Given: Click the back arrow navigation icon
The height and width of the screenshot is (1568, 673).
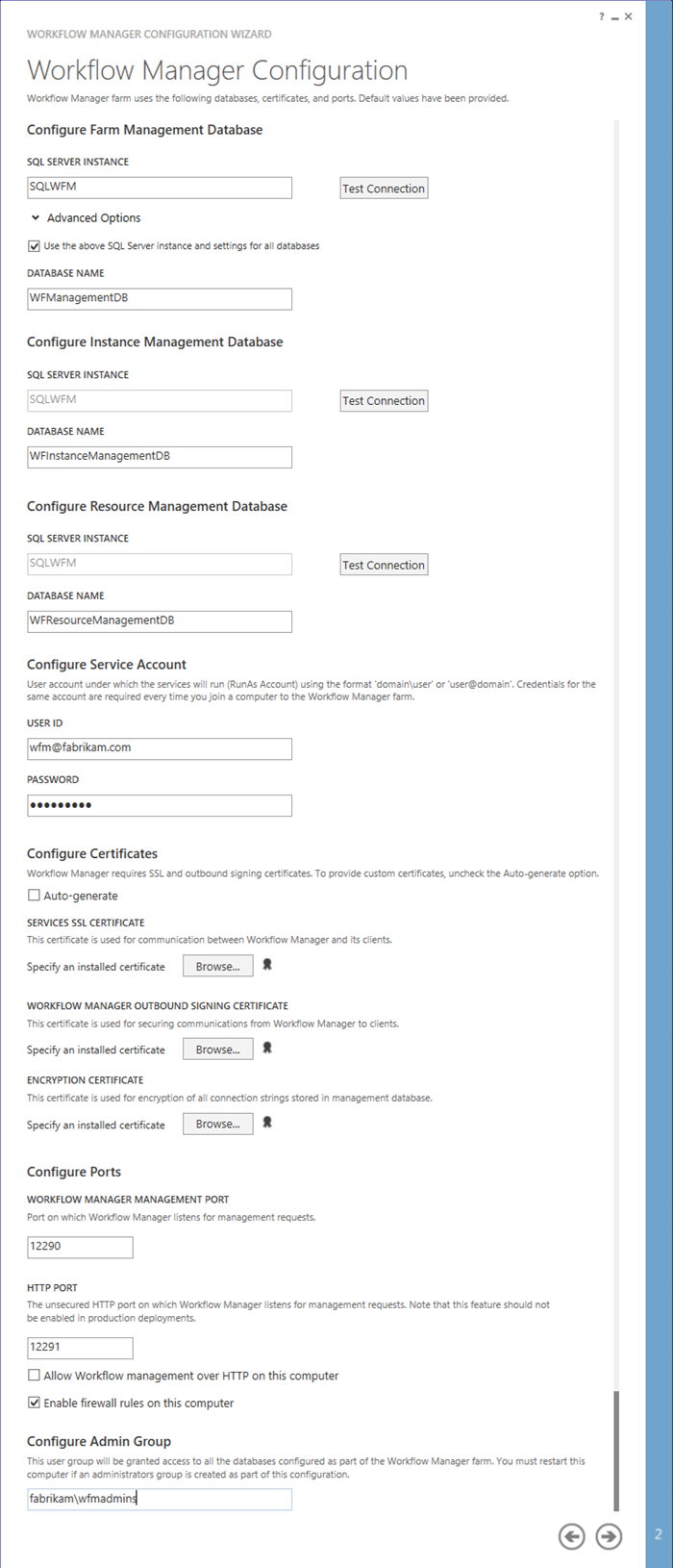Looking at the screenshot, I should [x=572, y=1536].
